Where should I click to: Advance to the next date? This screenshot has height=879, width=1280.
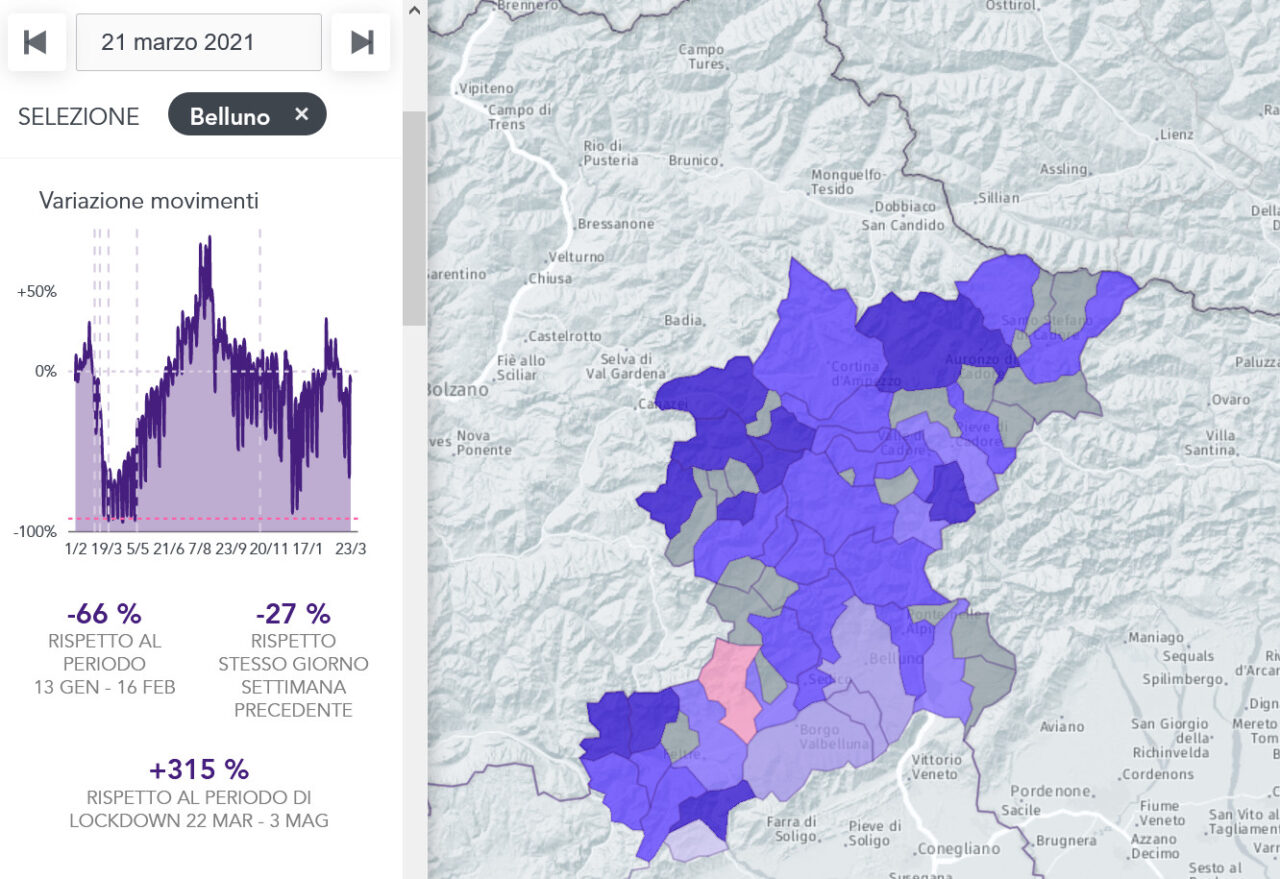pos(361,42)
